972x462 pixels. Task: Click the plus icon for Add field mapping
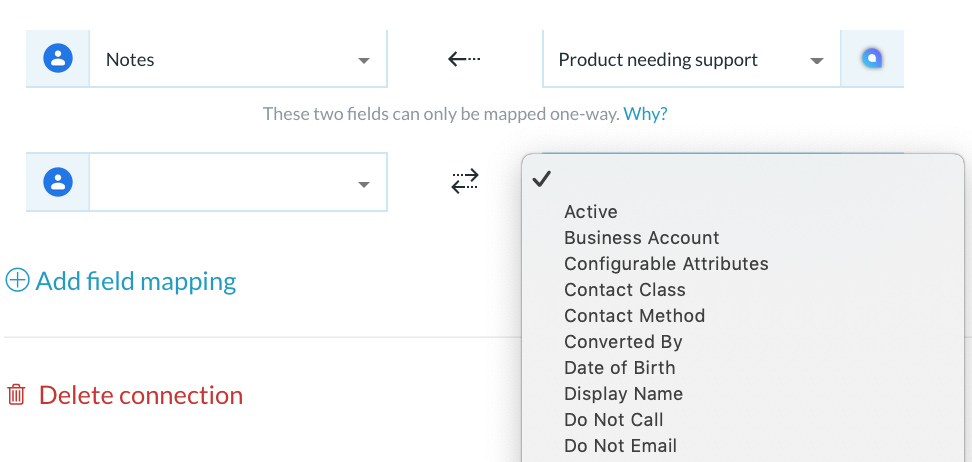coord(17,280)
